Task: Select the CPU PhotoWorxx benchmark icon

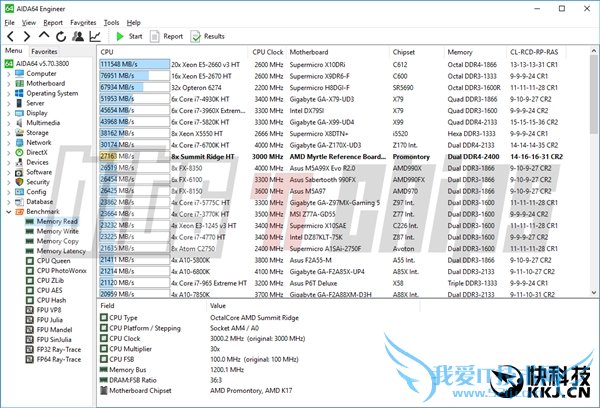Action: [29, 271]
